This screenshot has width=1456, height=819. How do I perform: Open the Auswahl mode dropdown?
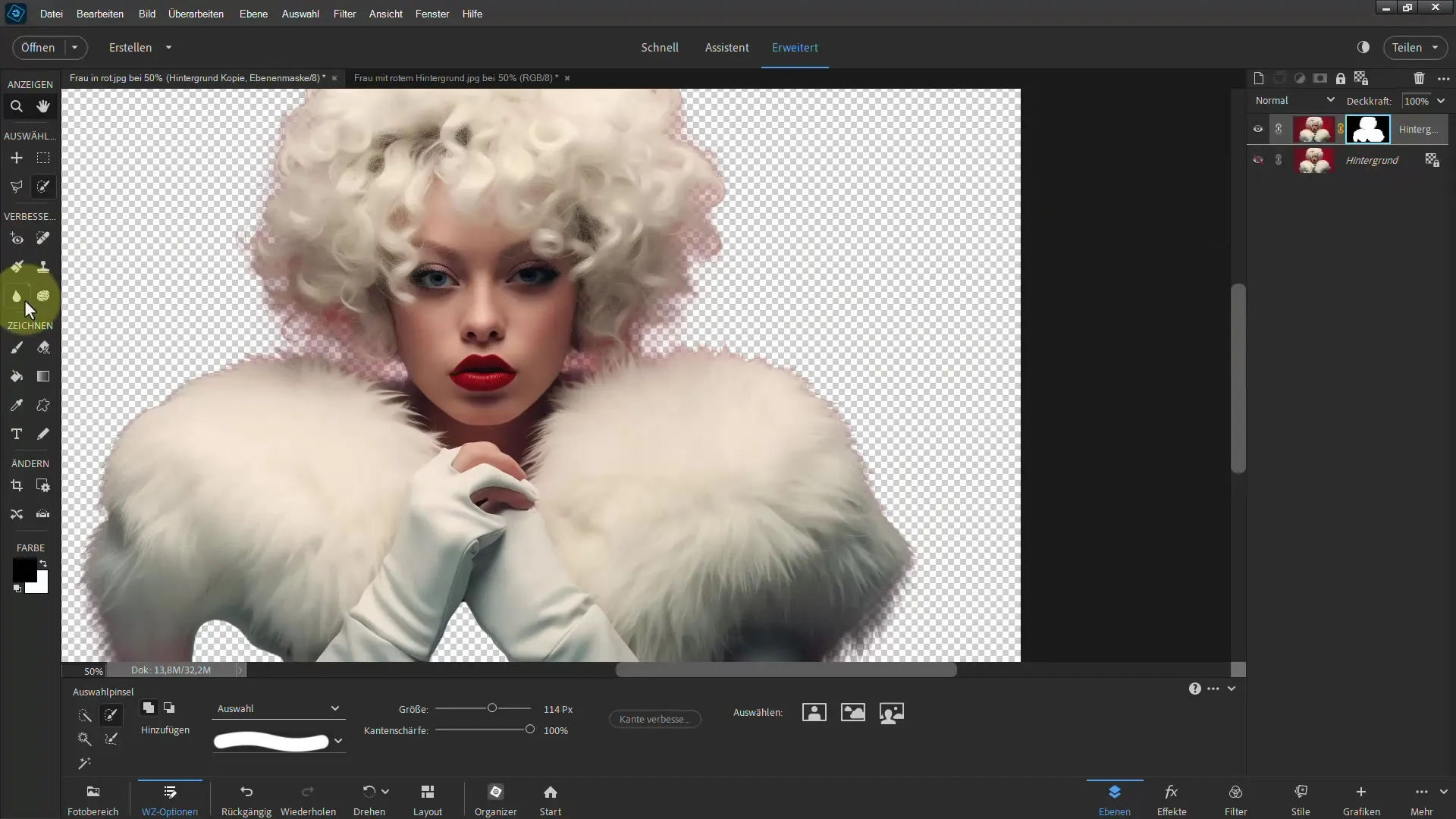(x=278, y=708)
